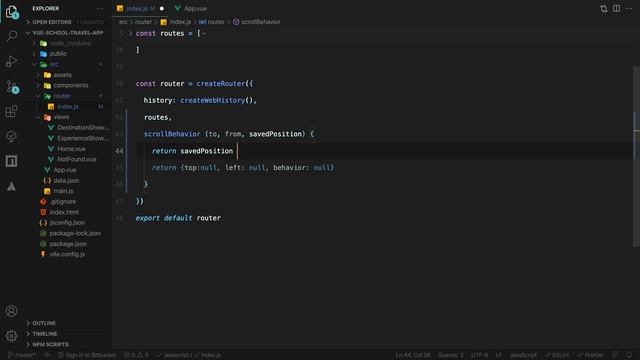The image size is (640, 360).
Task: Change file encoding UTF-8
Action: (x=479, y=355)
